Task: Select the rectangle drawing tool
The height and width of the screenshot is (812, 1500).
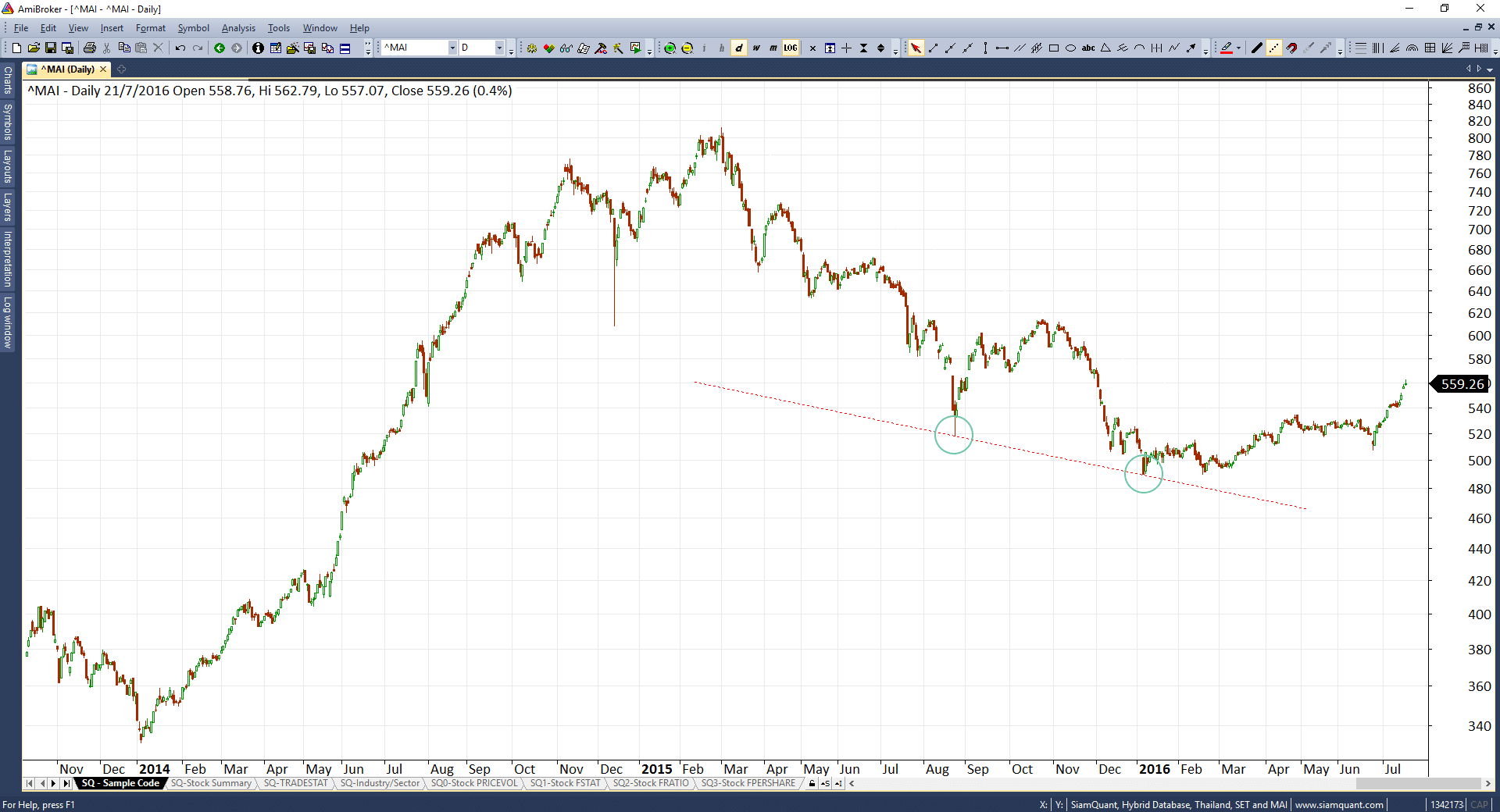Action: point(1054,48)
